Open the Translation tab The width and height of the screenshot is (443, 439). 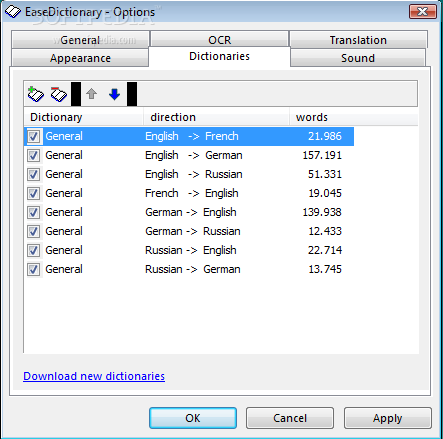[358, 40]
